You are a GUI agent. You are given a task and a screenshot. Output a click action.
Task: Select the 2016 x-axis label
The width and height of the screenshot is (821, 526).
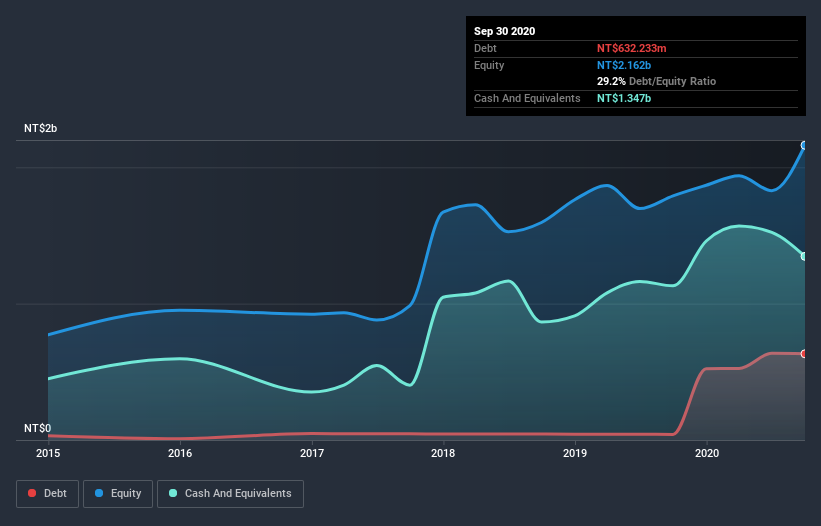pyautogui.click(x=180, y=453)
